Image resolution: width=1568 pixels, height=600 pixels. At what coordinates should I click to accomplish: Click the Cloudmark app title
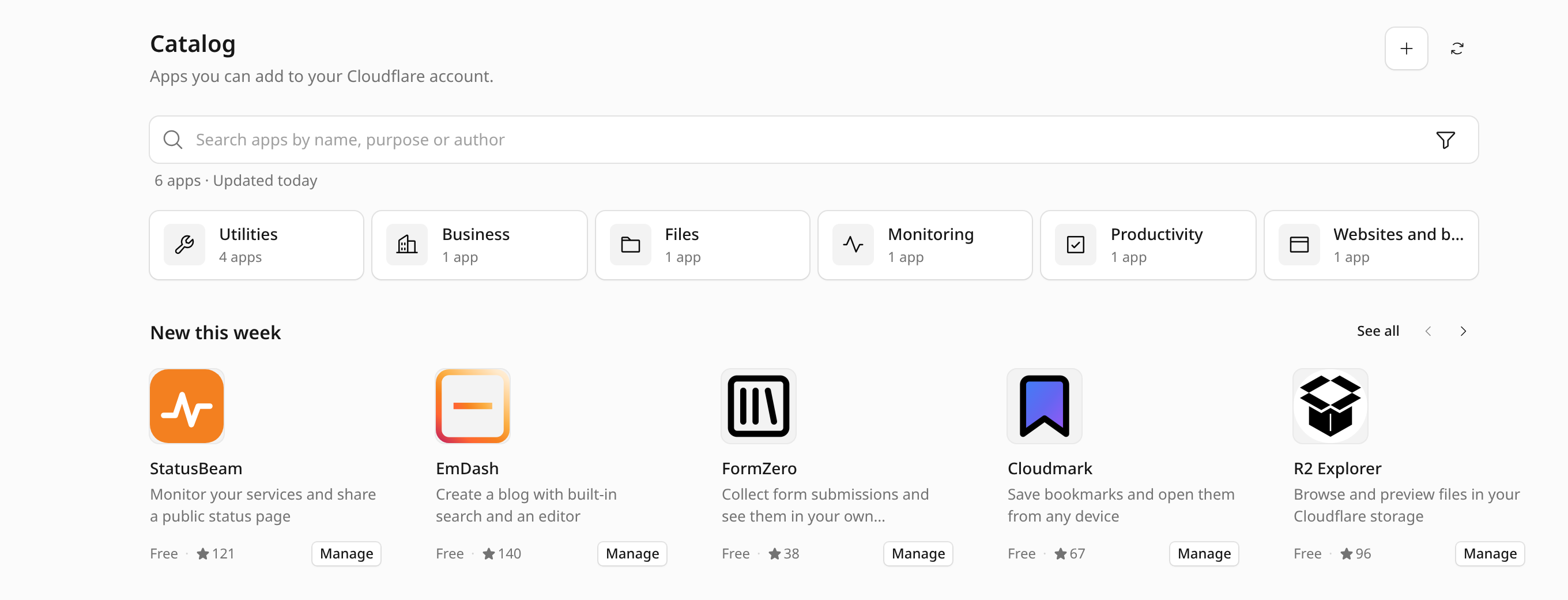[1050, 469]
